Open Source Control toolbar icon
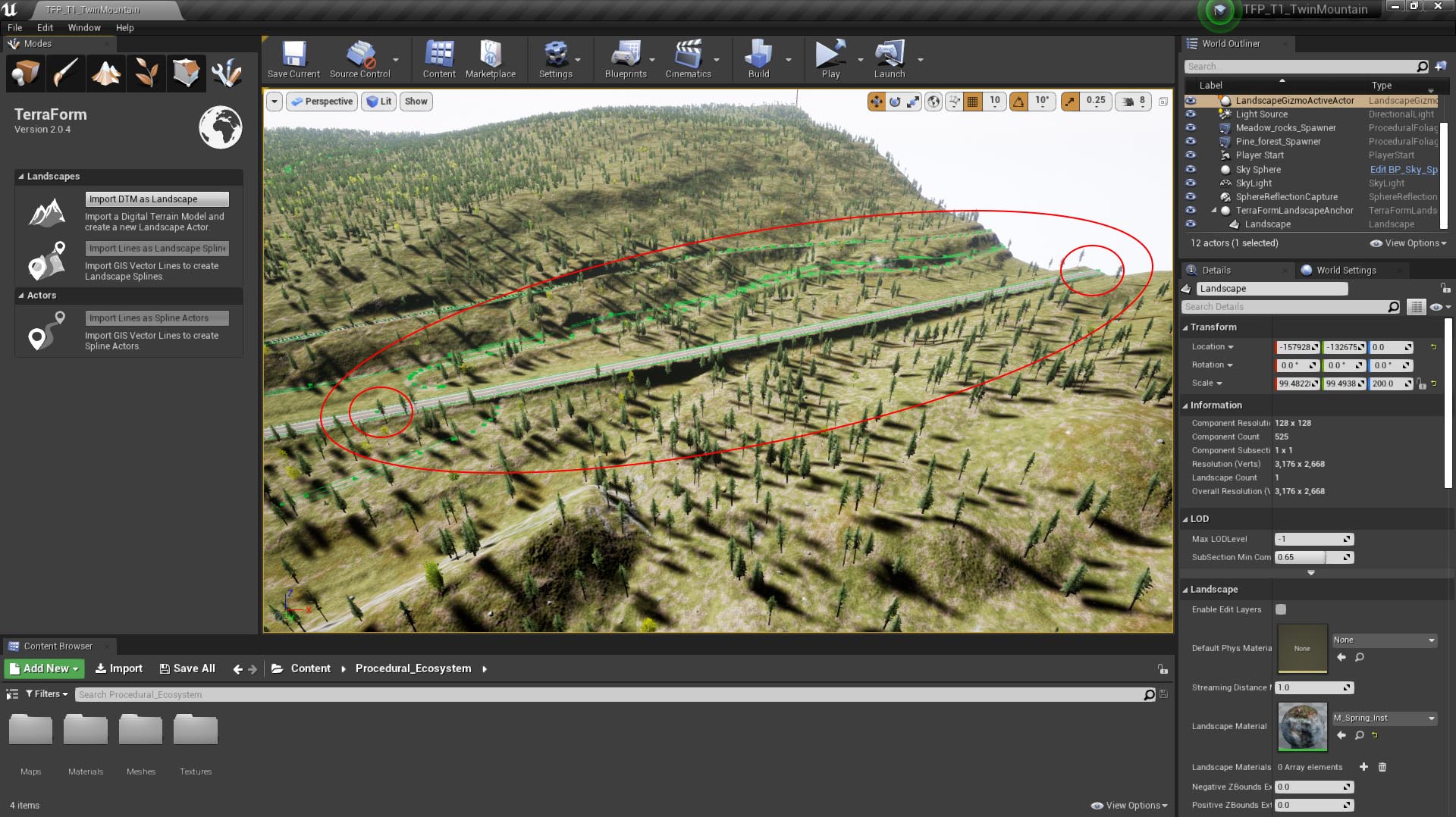 (x=359, y=59)
